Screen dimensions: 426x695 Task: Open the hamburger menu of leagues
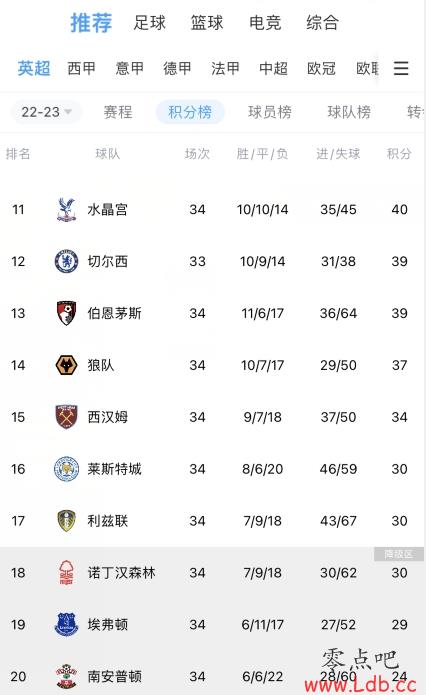[401, 68]
